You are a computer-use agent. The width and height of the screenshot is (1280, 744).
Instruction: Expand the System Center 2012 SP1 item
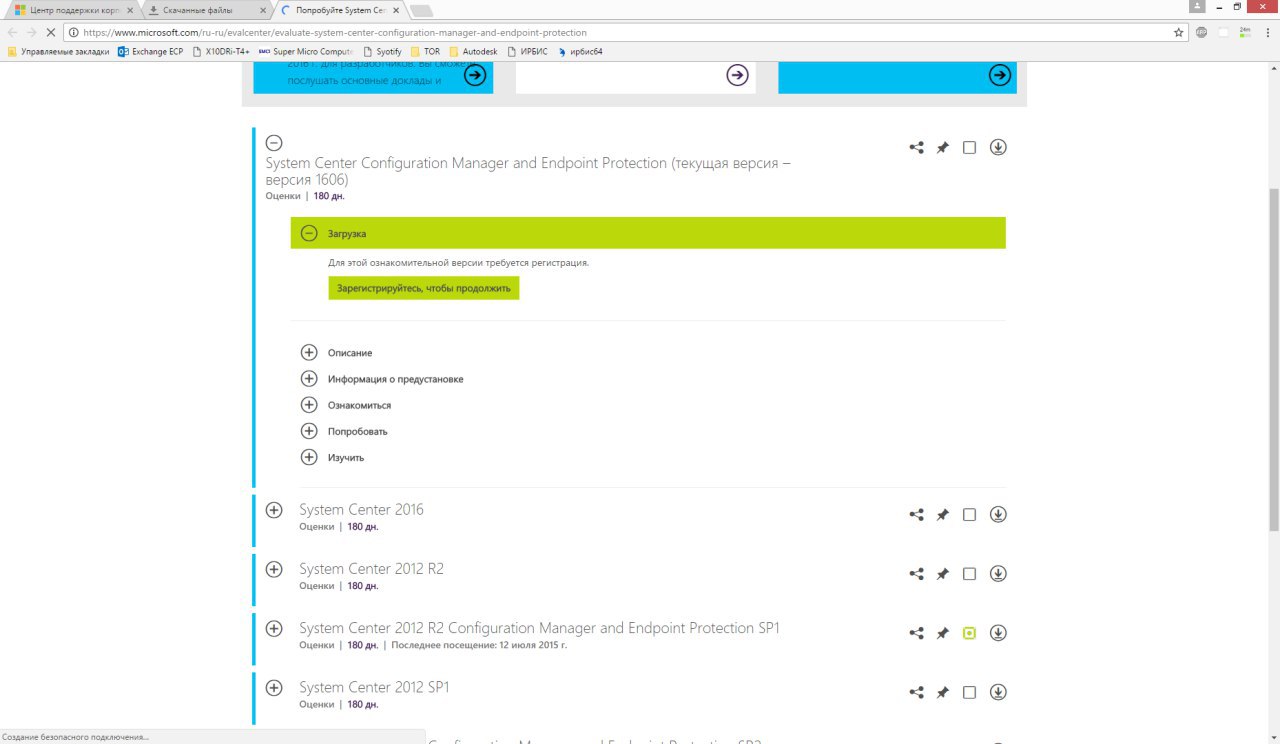[x=274, y=687]
